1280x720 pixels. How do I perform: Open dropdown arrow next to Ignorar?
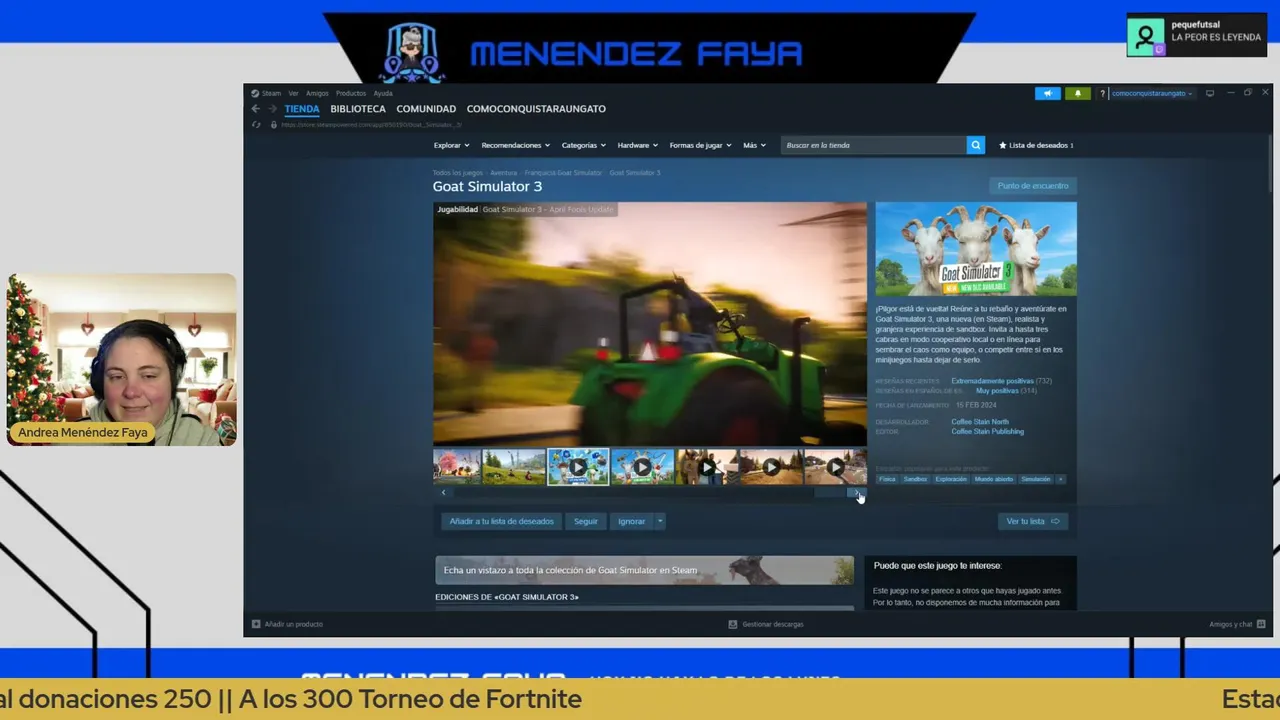[x=660, y=521]
